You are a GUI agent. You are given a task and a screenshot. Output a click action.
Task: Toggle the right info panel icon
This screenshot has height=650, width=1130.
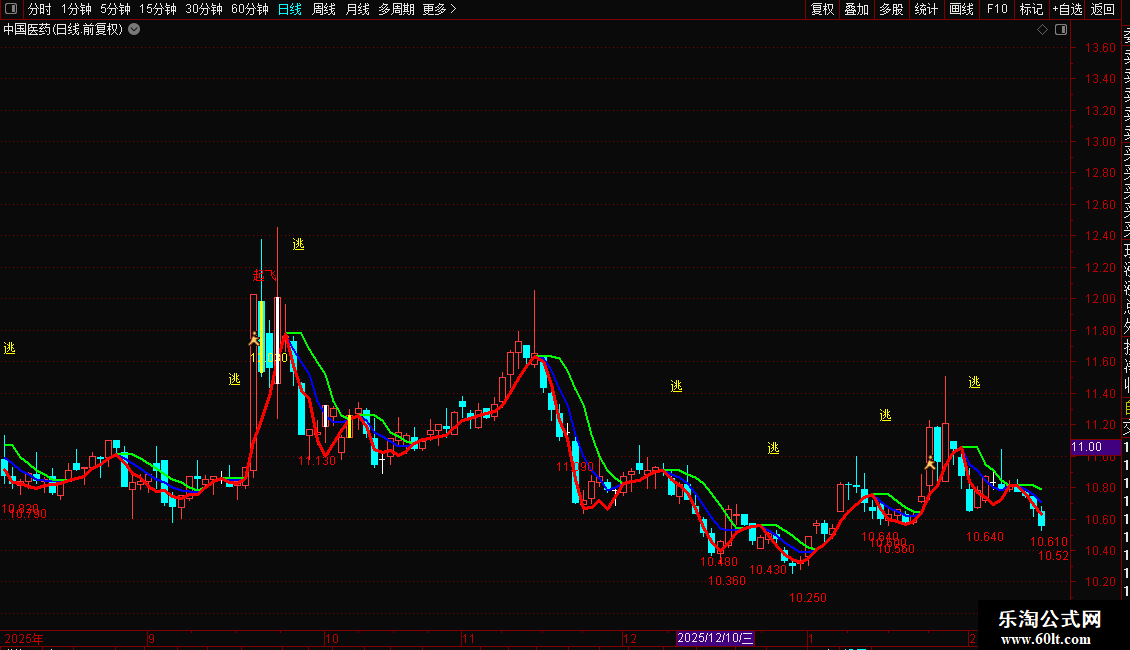point(1061,30)
